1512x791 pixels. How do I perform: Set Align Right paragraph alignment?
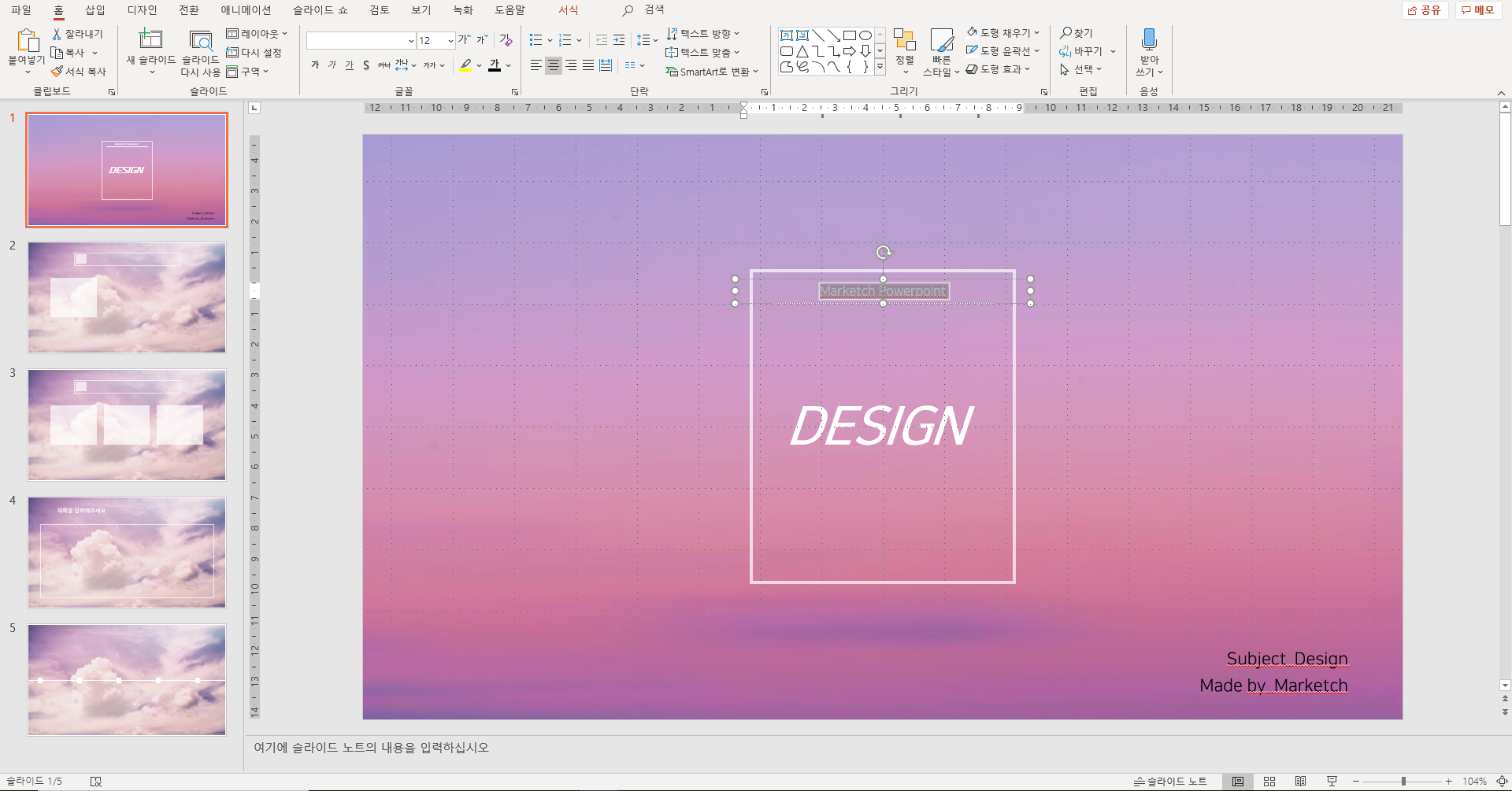click(x=571, y=65)
